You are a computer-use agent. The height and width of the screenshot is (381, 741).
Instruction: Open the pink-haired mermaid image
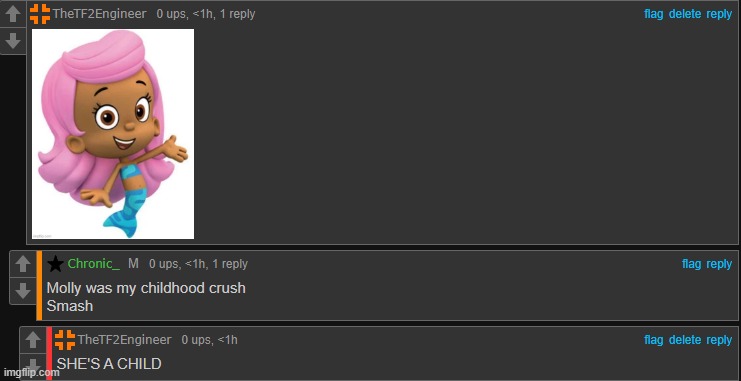click(x=113, y=134)
